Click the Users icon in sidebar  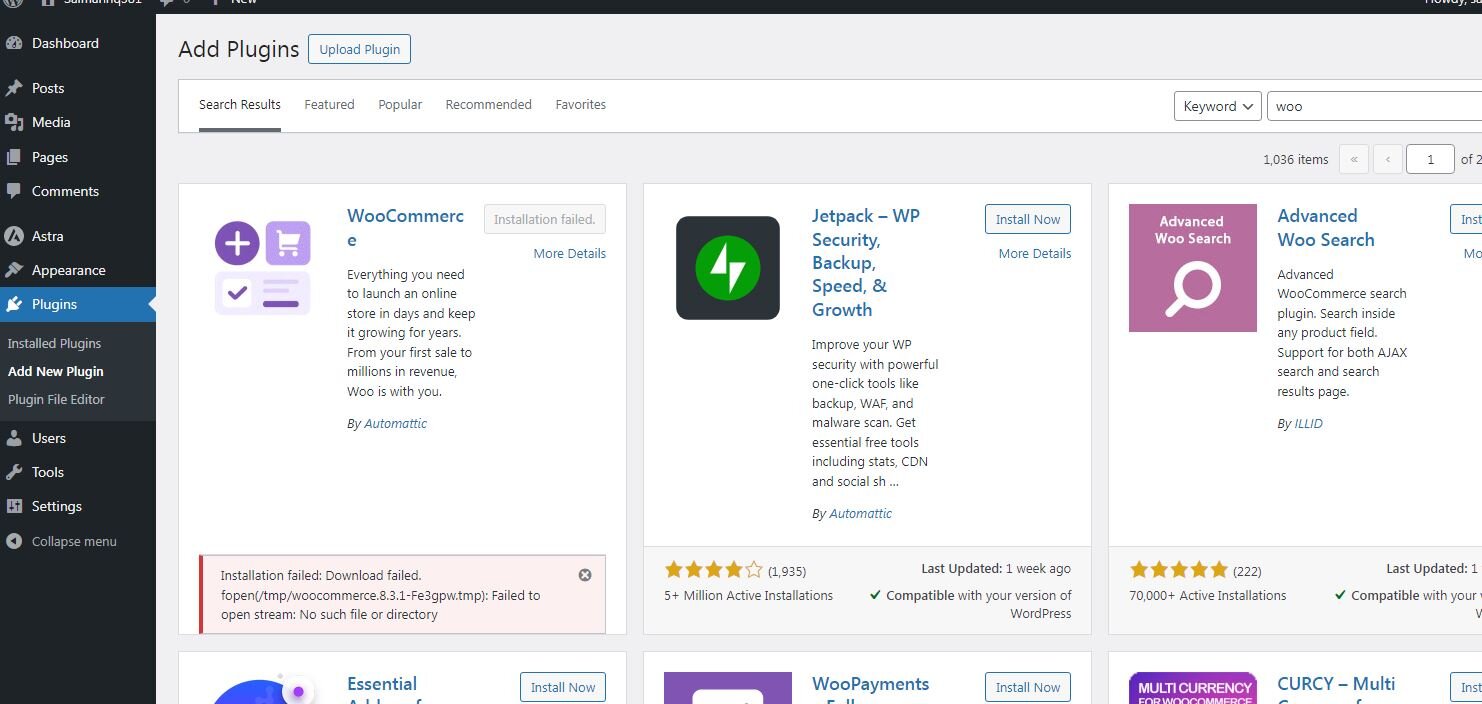click(x=14, y=438)
